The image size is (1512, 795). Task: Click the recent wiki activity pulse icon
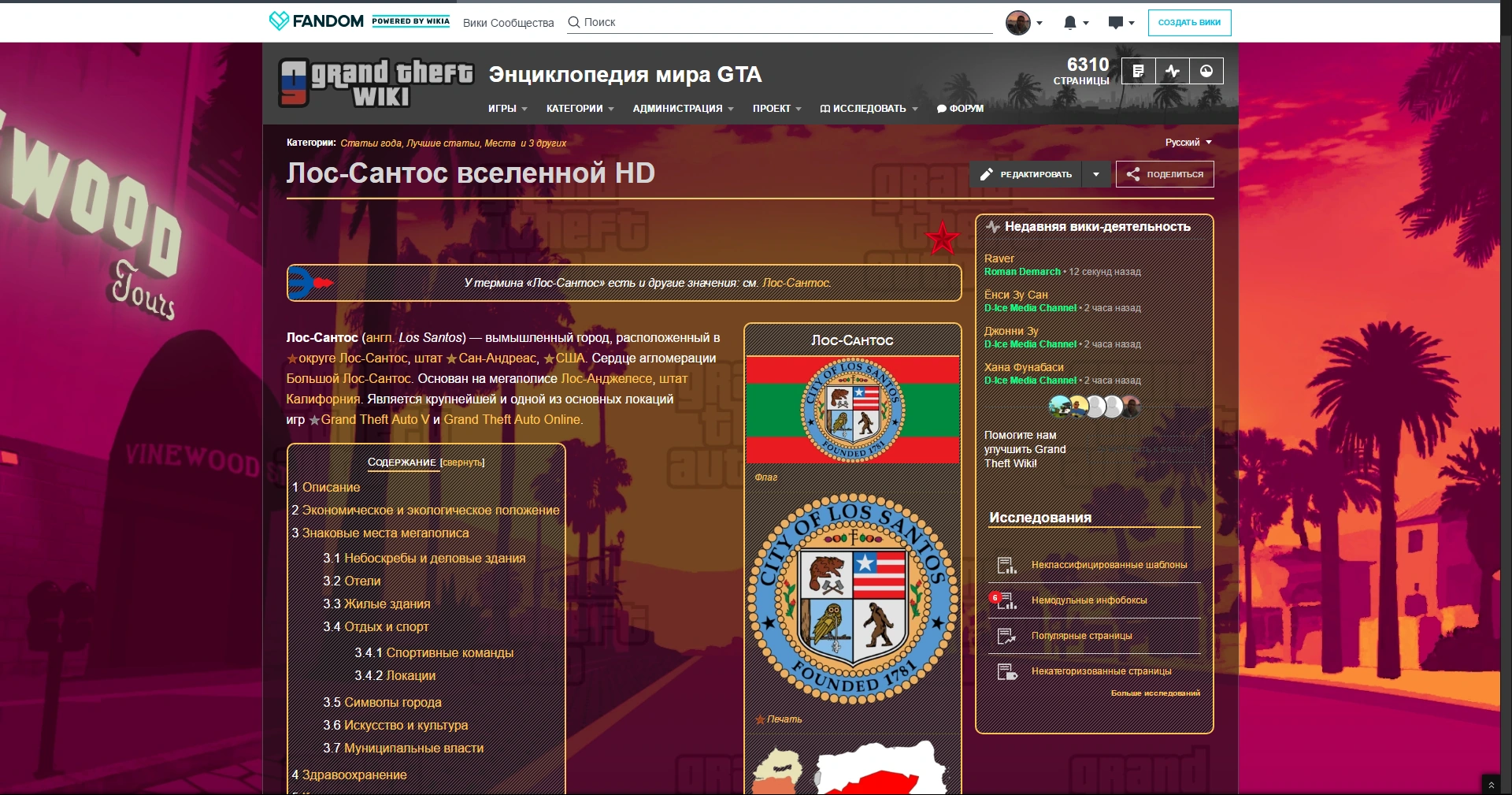click(993, 227)
